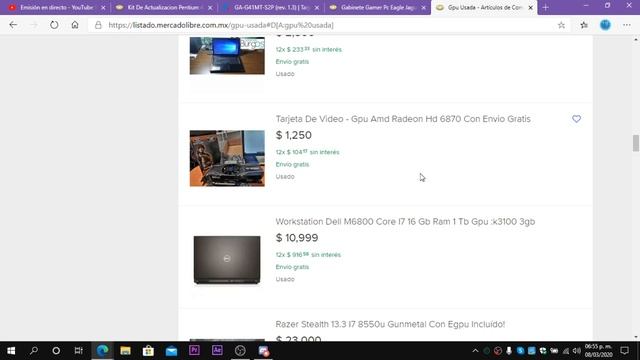Click 12x $ 916 sin interés text

[308, 254]
